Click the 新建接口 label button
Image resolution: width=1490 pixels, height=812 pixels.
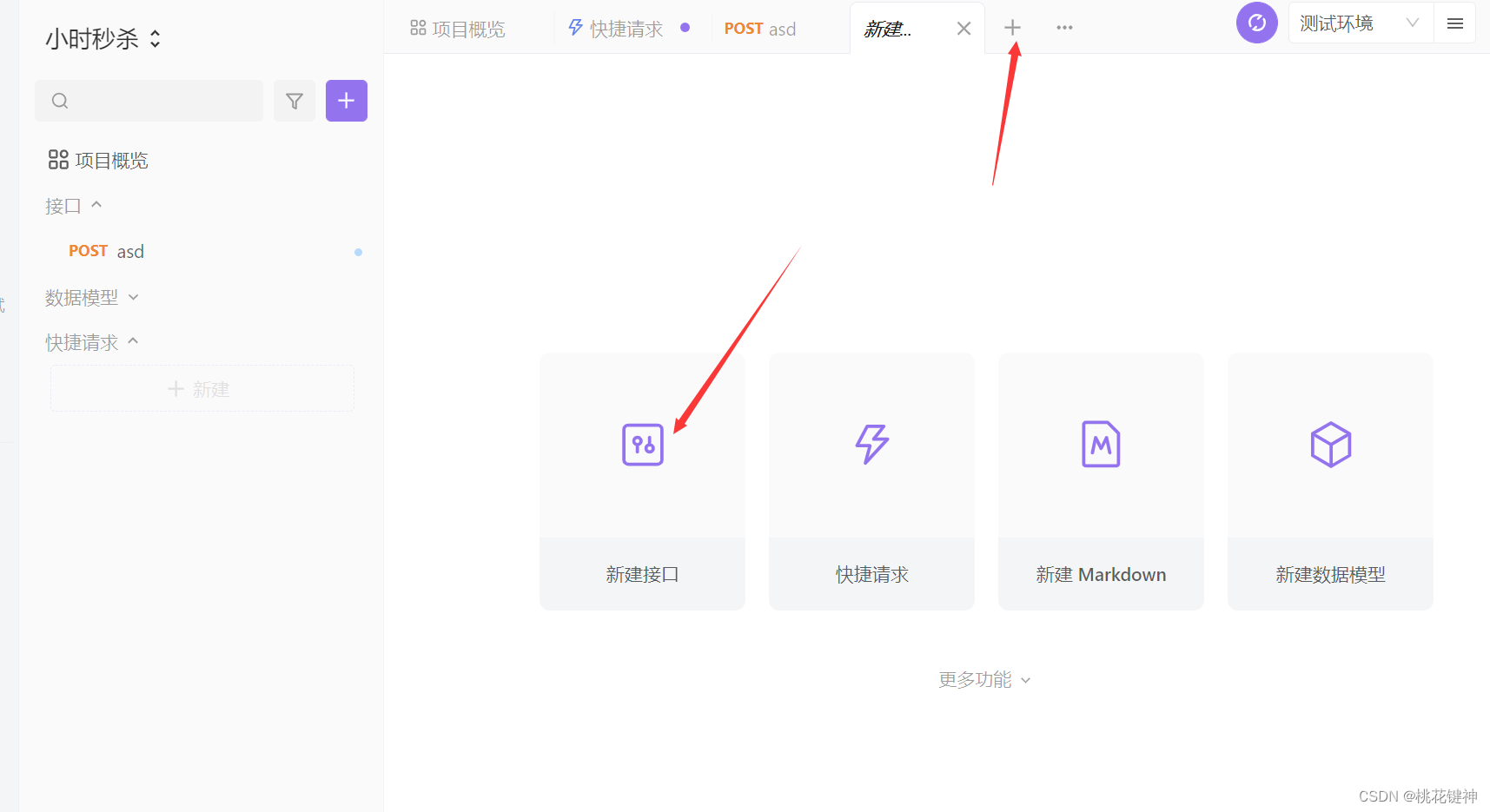pyautogui.click(x=642, y=574)
